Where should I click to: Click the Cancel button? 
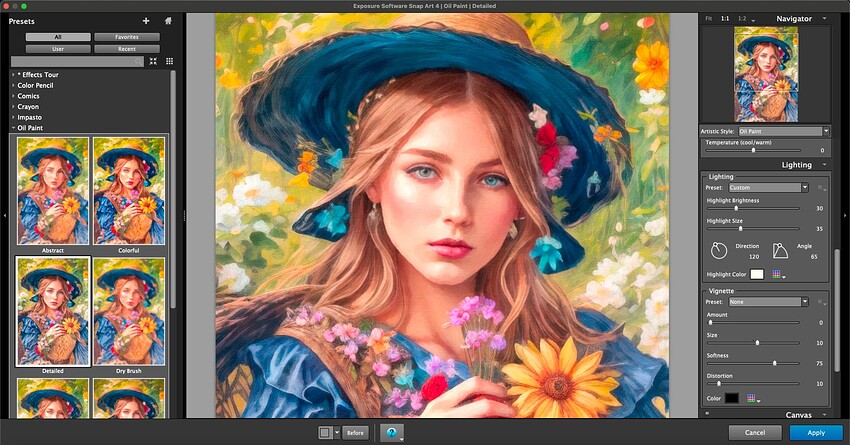pos(755,433)
